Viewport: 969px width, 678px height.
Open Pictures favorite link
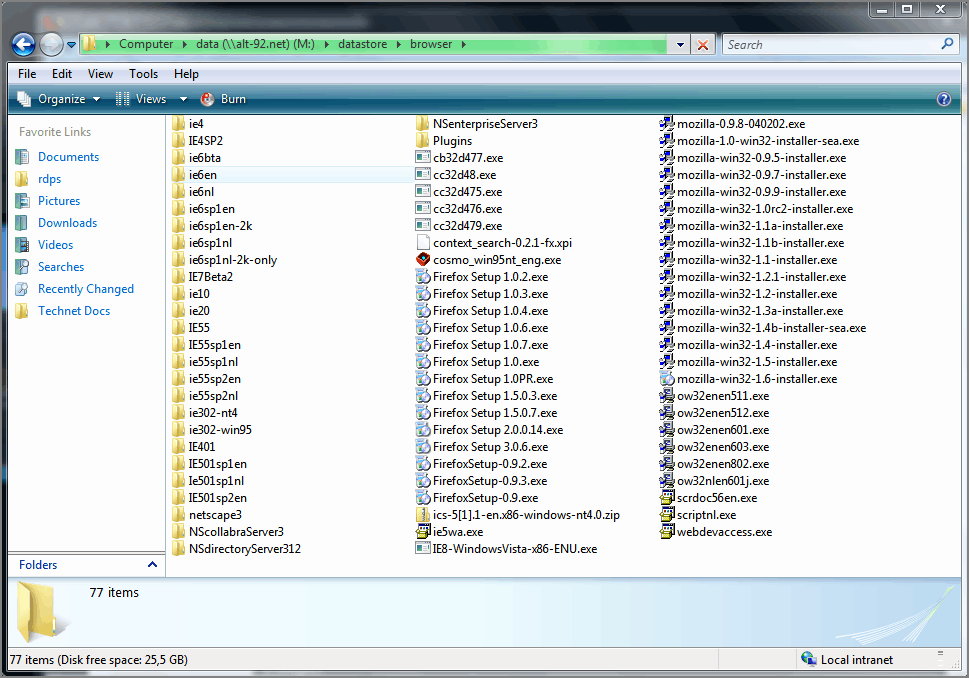[59, 201]
